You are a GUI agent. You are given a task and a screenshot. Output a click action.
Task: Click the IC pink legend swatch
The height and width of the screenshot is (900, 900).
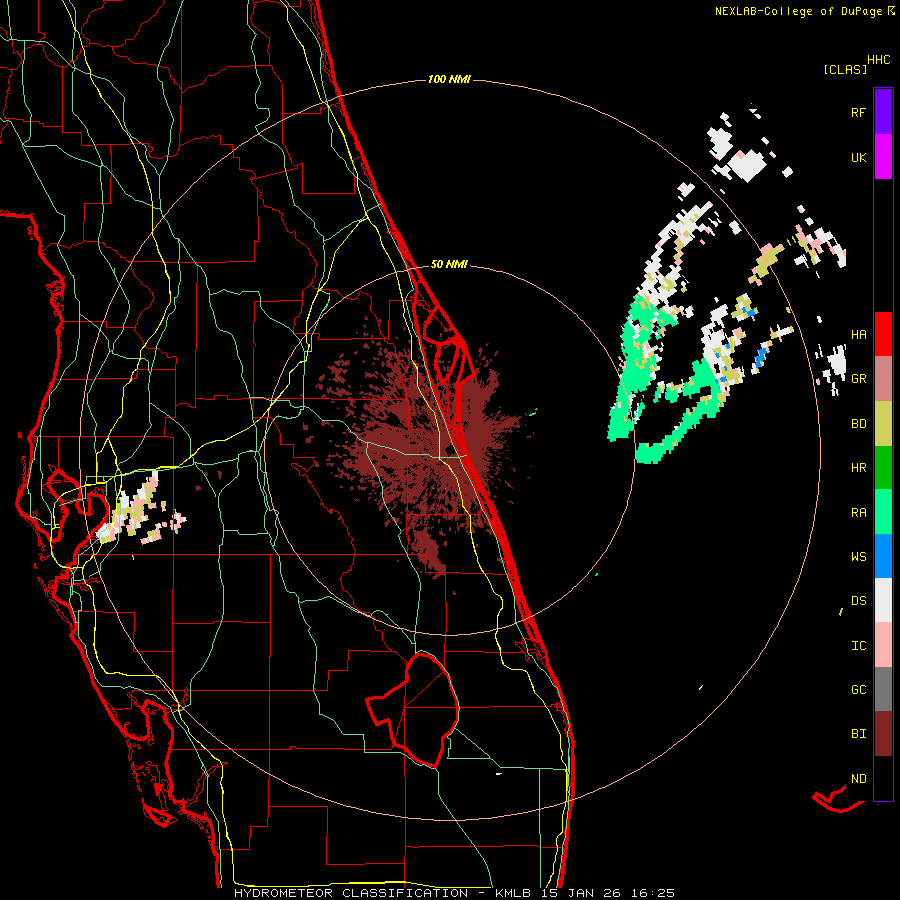point(883,645)
